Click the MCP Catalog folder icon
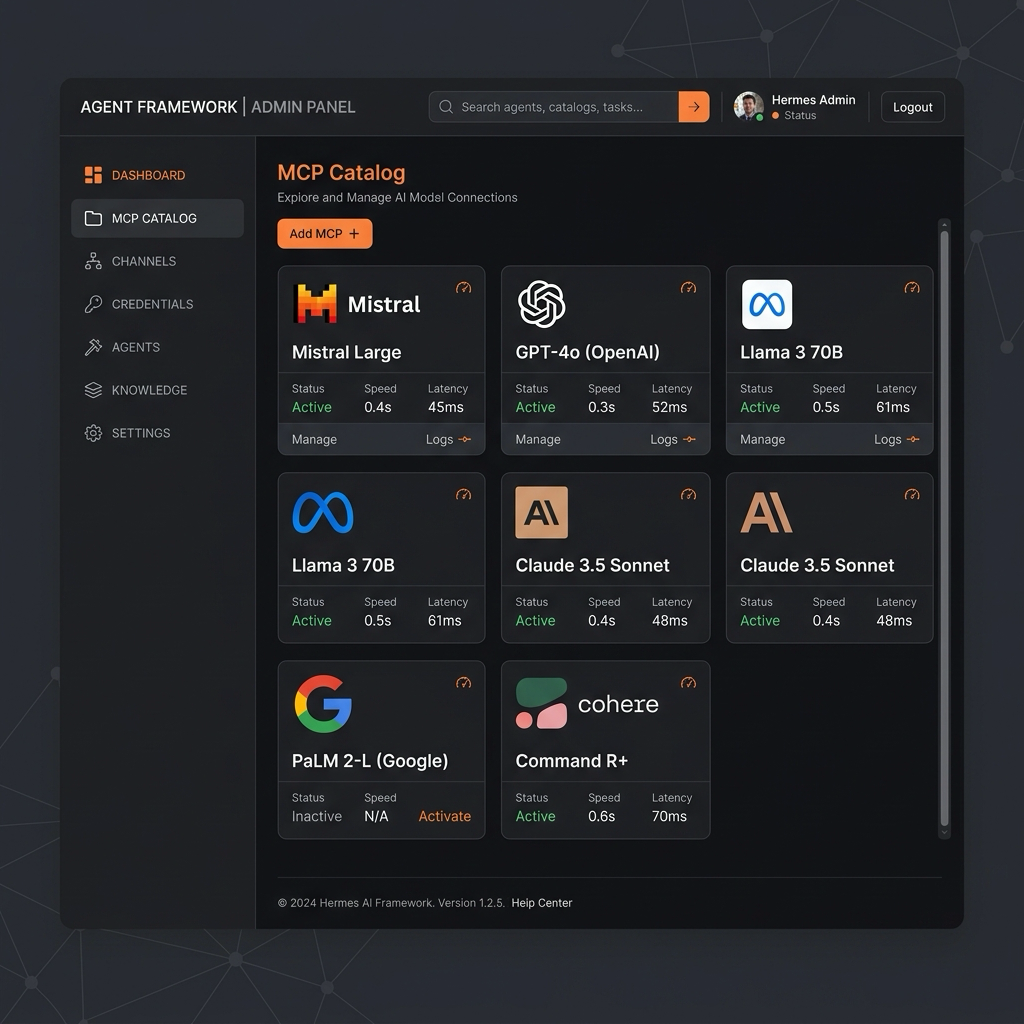The width and height of the screenshot is (1024, 1024). [93, 218]
